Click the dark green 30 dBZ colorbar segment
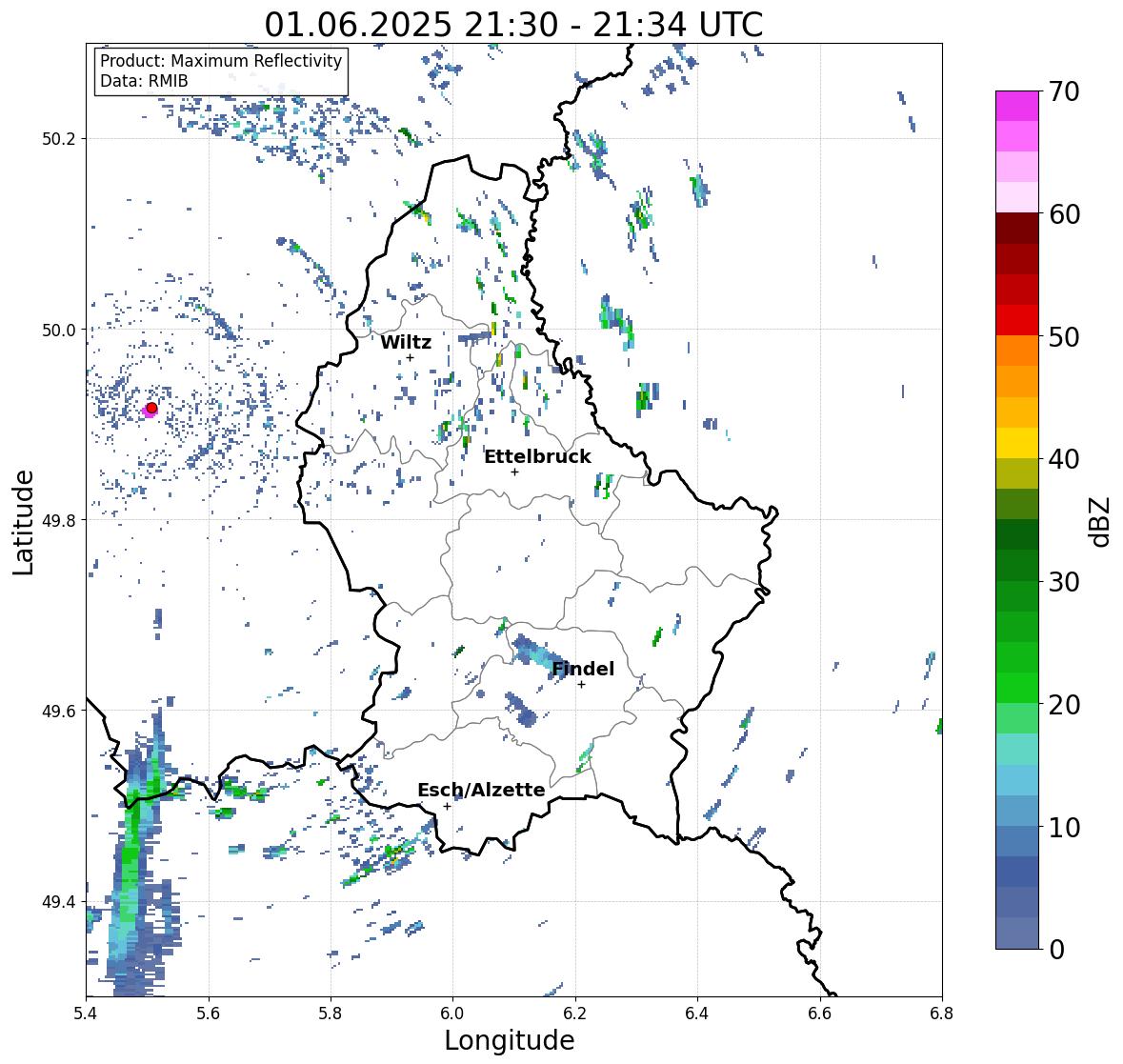This screenshot has height=1064, width=1123. coord(1017,566)
